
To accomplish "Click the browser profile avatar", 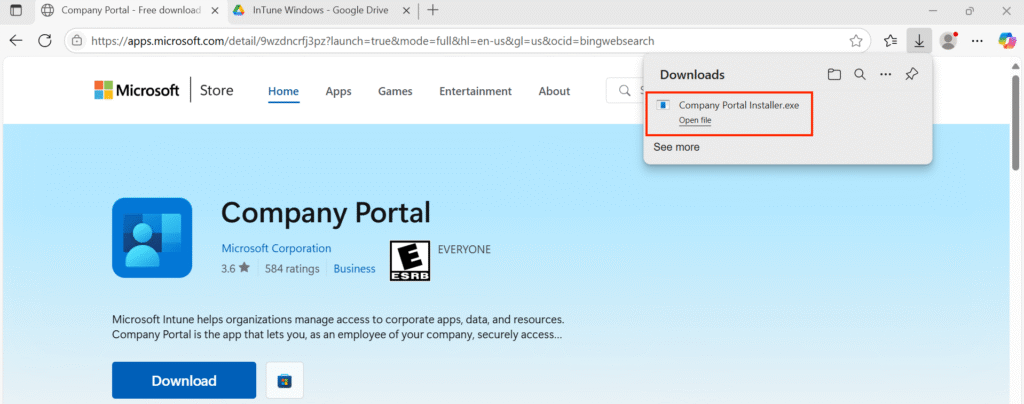I will click(x=948, y=41).
